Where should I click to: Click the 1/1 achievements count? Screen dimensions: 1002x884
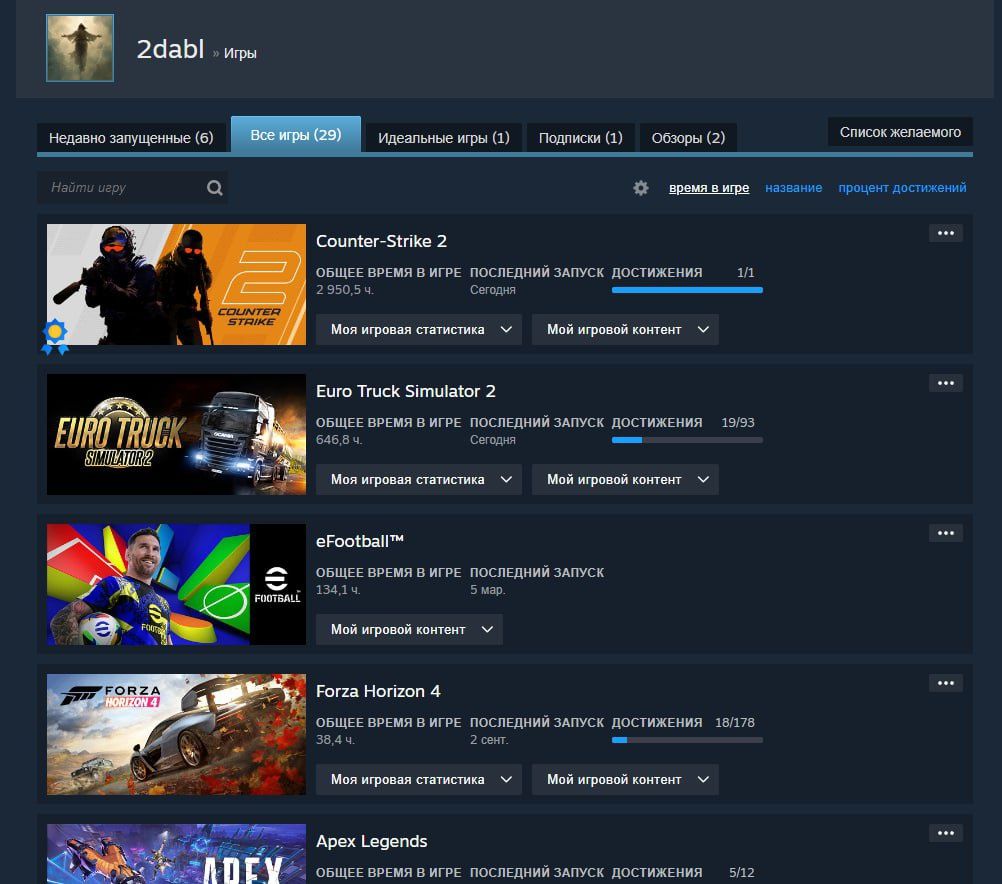tap(746, 272)
